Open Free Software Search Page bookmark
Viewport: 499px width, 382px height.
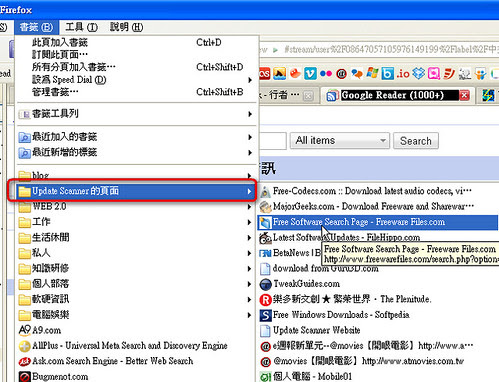(379, 222)
